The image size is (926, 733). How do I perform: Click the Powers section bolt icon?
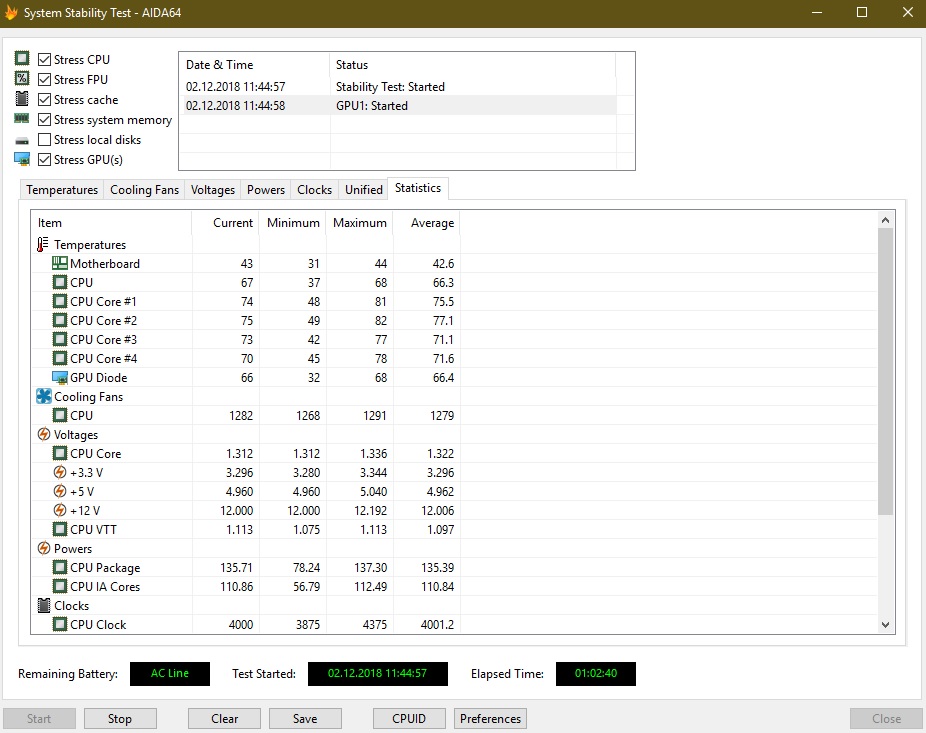(x=44, y=548)
